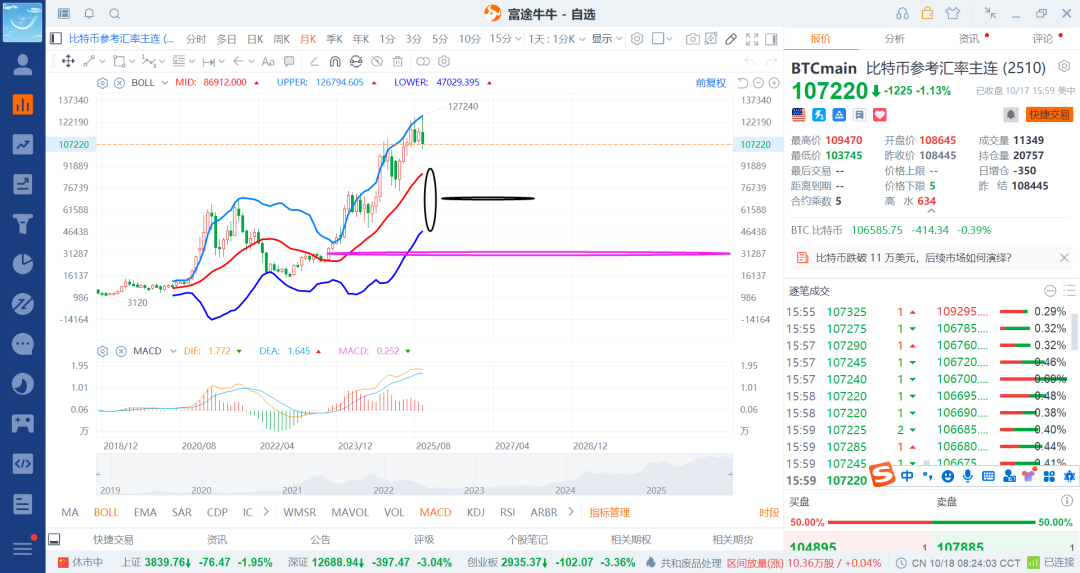
Task: Toggle right sidebar panel visibility
Action: [x=771, y=39]
